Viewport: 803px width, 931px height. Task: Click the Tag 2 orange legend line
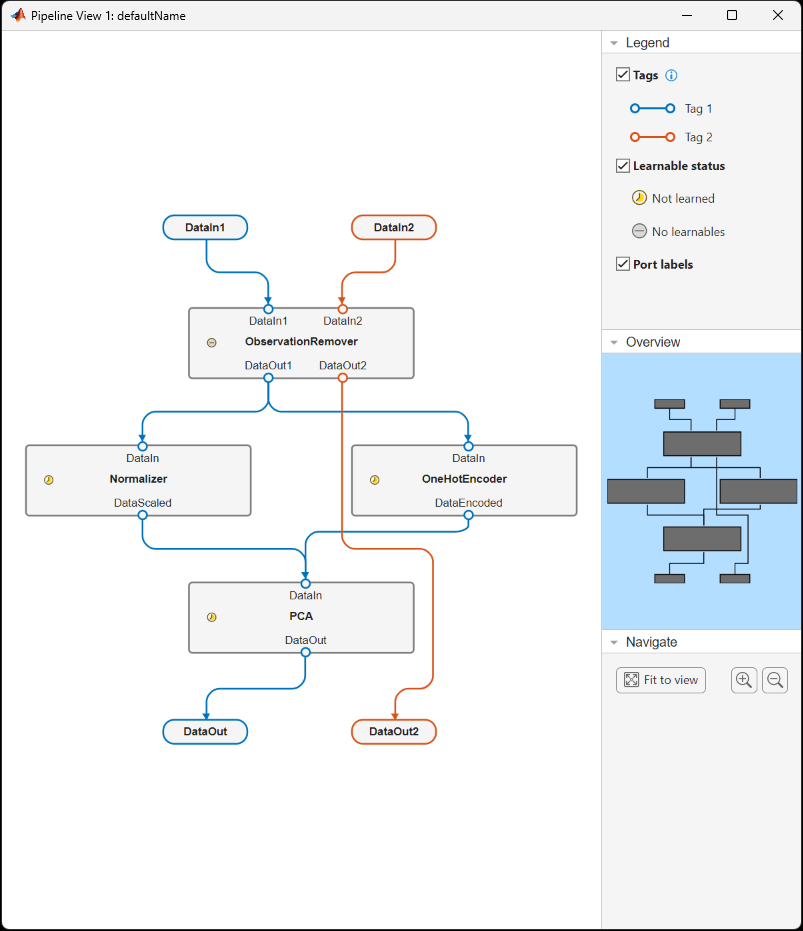pos(652,137)
